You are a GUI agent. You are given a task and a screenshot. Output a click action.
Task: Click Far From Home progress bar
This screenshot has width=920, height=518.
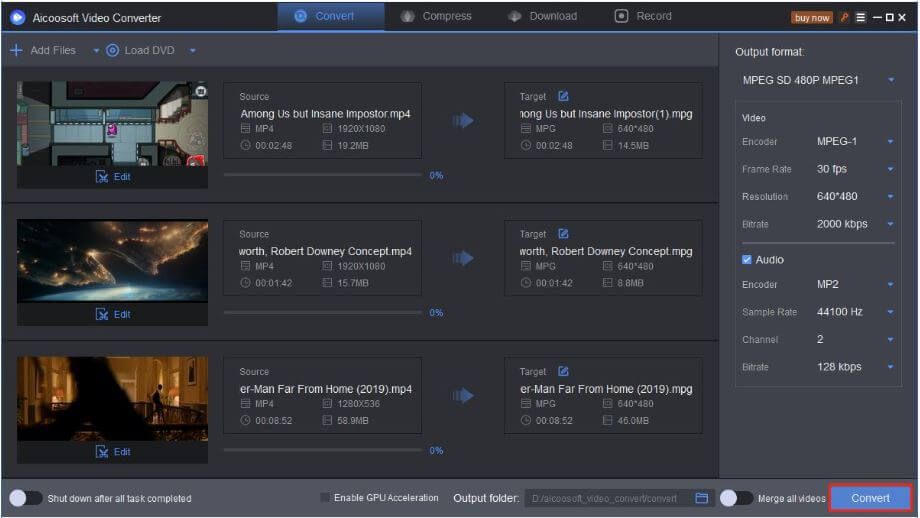pyautogui.click(x=323, y=450)
